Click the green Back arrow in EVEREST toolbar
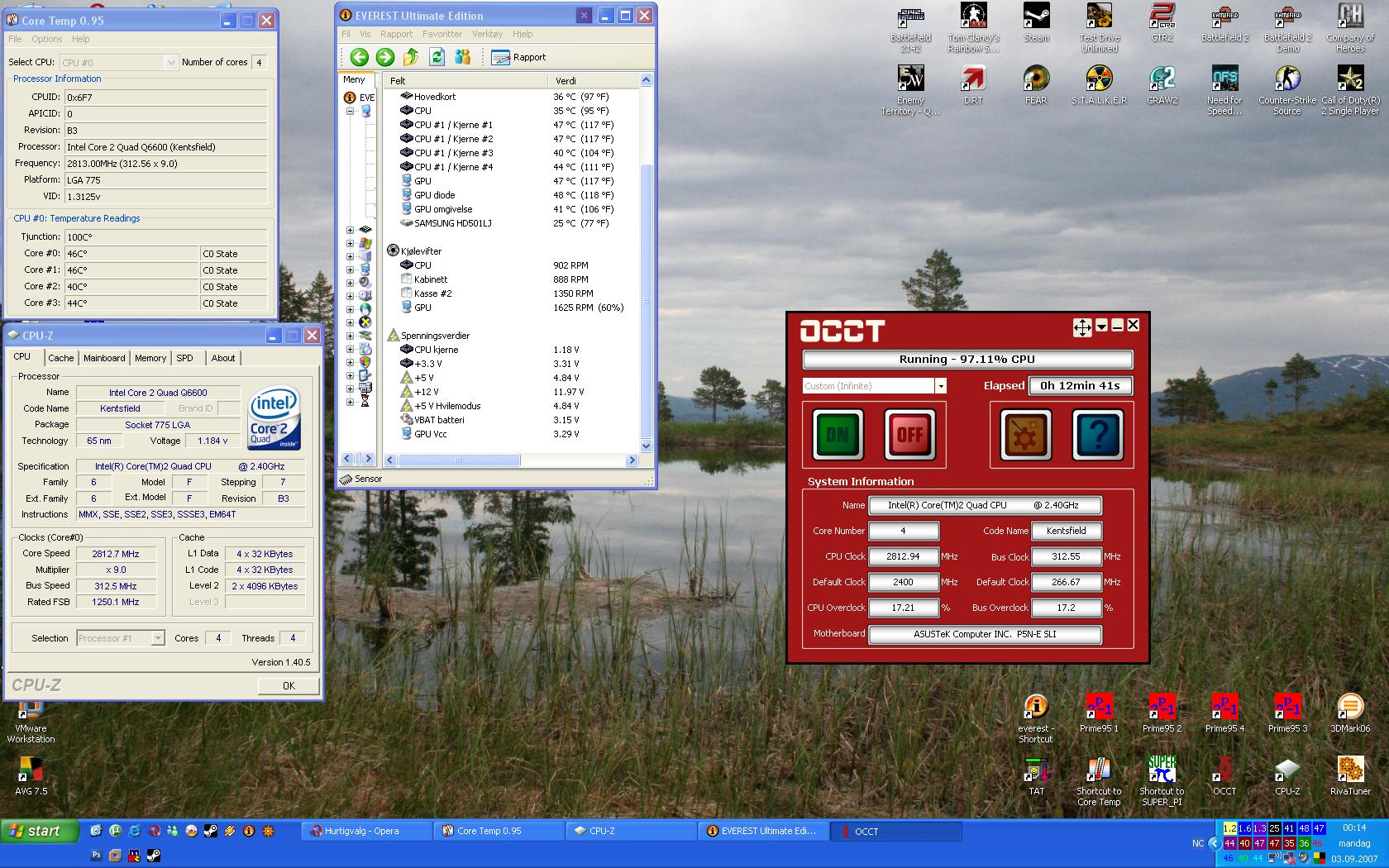 [359, 57]
